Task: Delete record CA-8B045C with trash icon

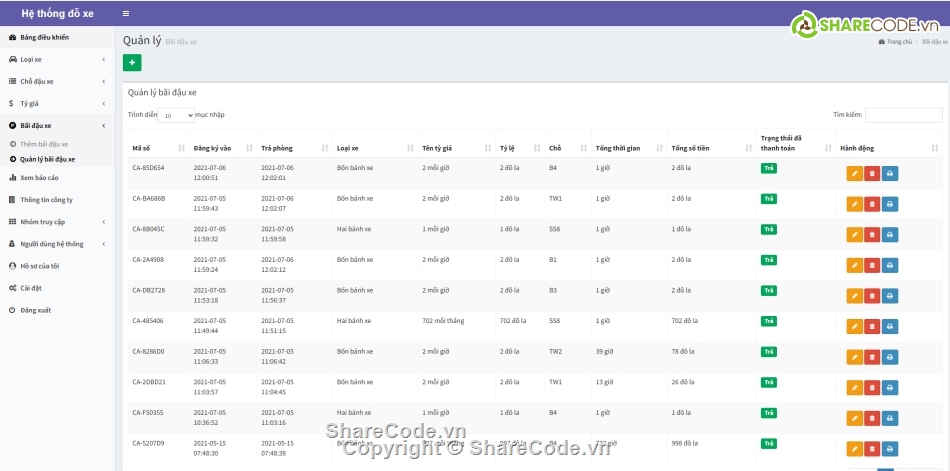Action: [x=872, y=235]
